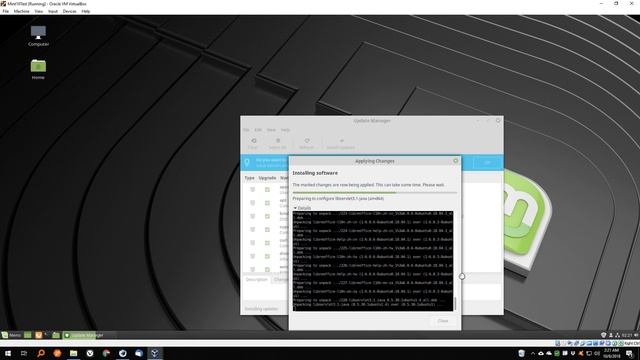This screenshot has height=360, width=640.
Task: Toggle the upgrade checkbox in the first update row
Action: [x=267, y=190]
